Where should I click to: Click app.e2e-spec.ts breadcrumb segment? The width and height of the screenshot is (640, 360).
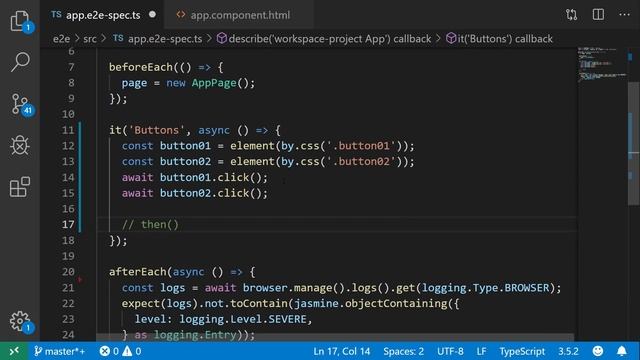[158, 39]
